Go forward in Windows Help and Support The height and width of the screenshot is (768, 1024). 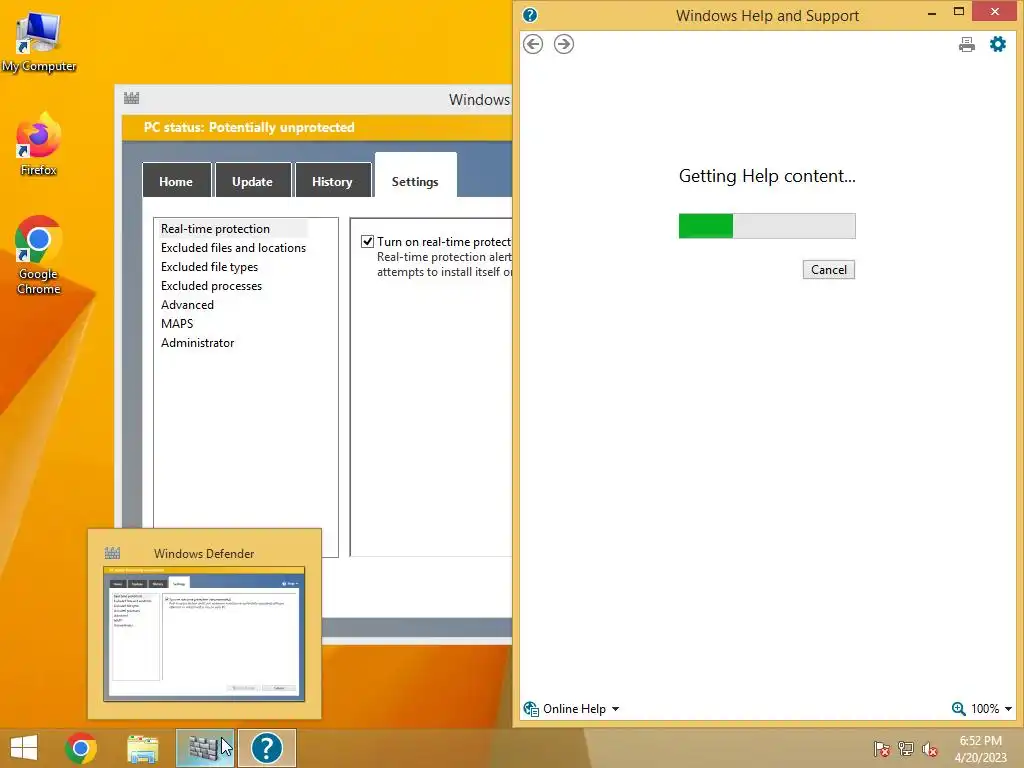point(564,44)
